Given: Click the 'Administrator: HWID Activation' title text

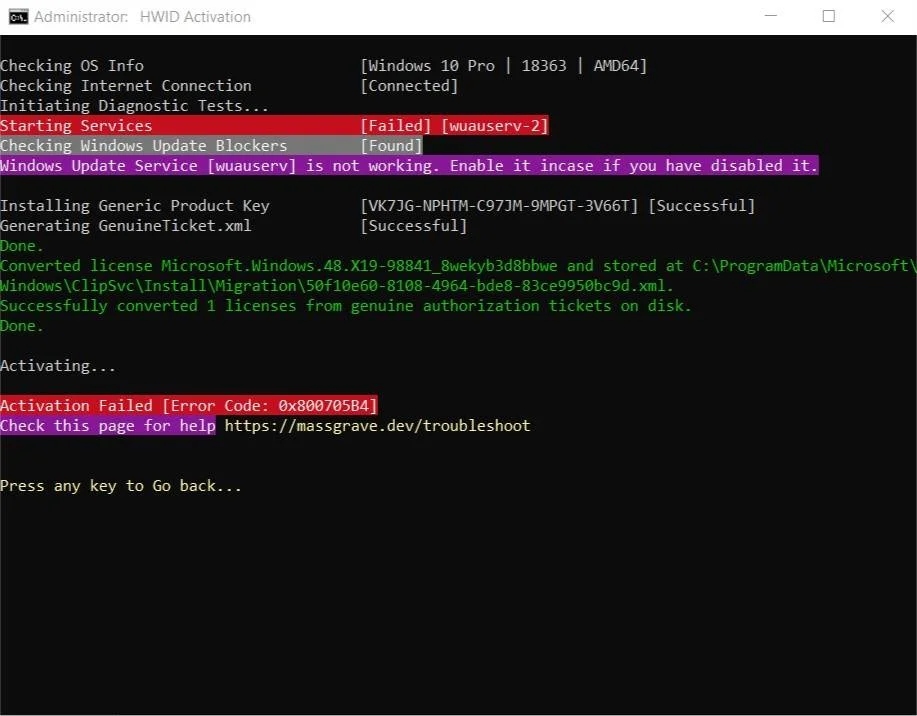Looking at the screenshot, I should [x=142, y=17].
